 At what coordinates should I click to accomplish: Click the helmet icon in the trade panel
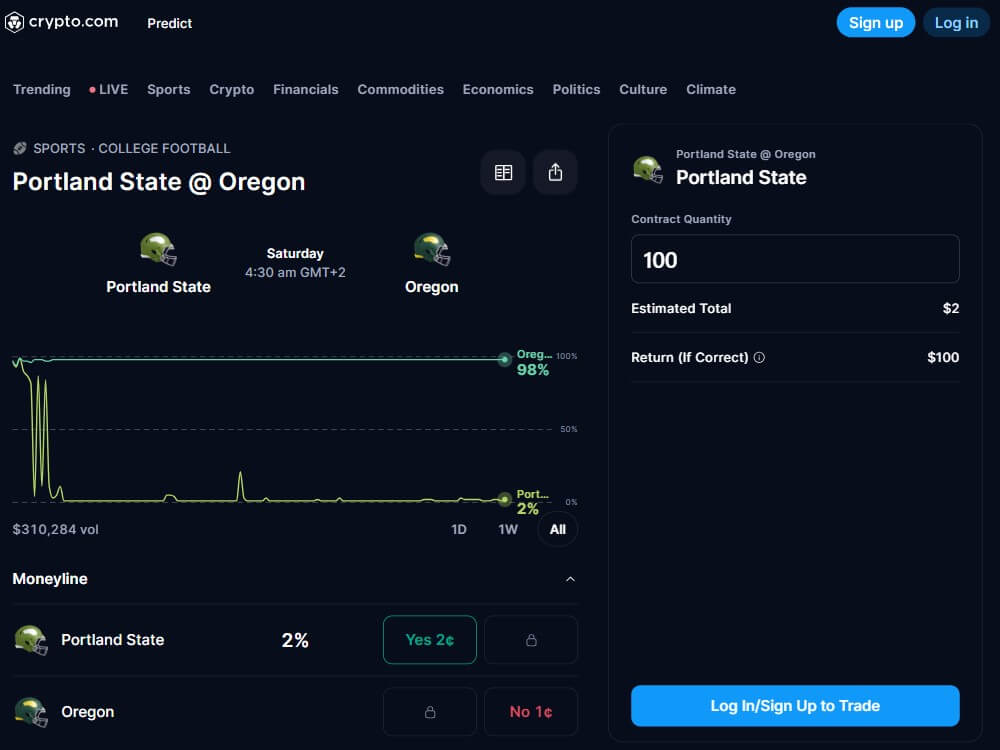coord(648,170)
